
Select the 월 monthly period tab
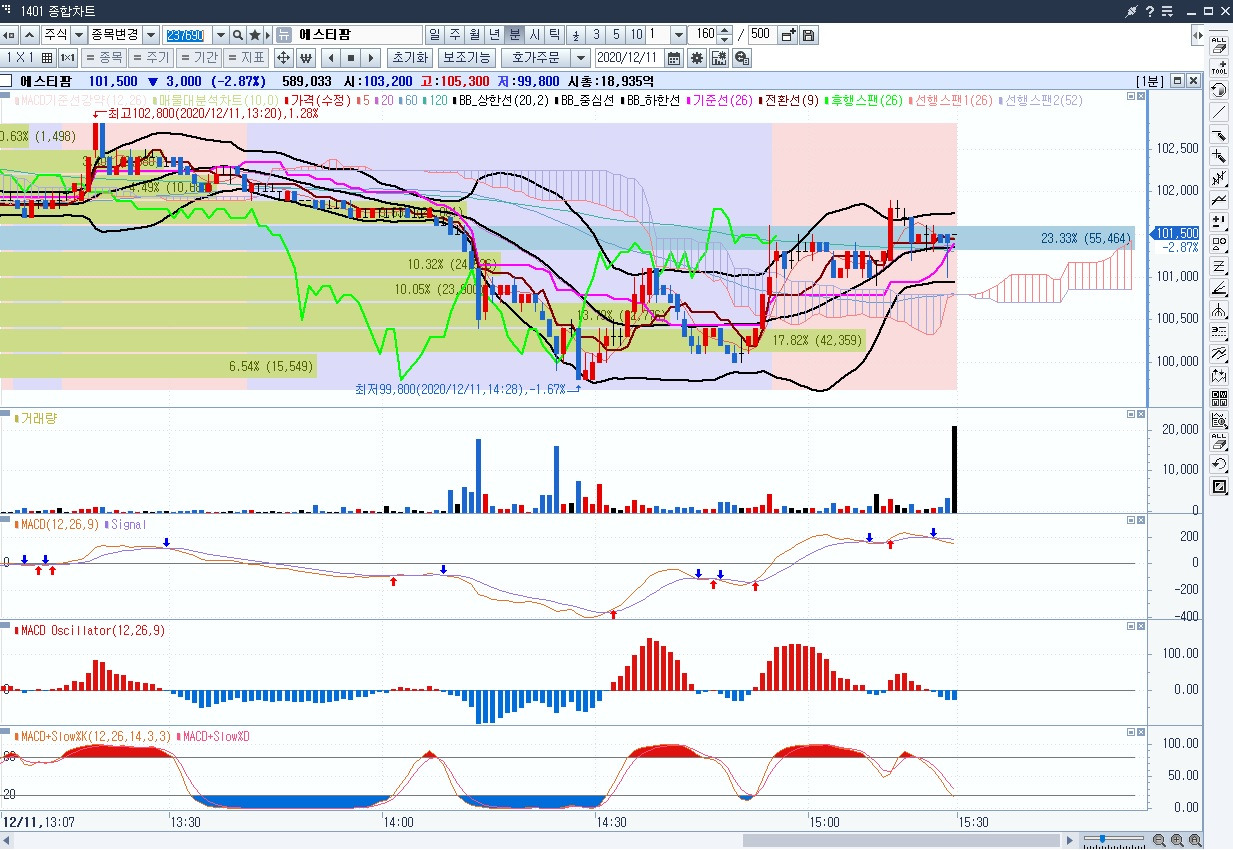pos(474,34)
